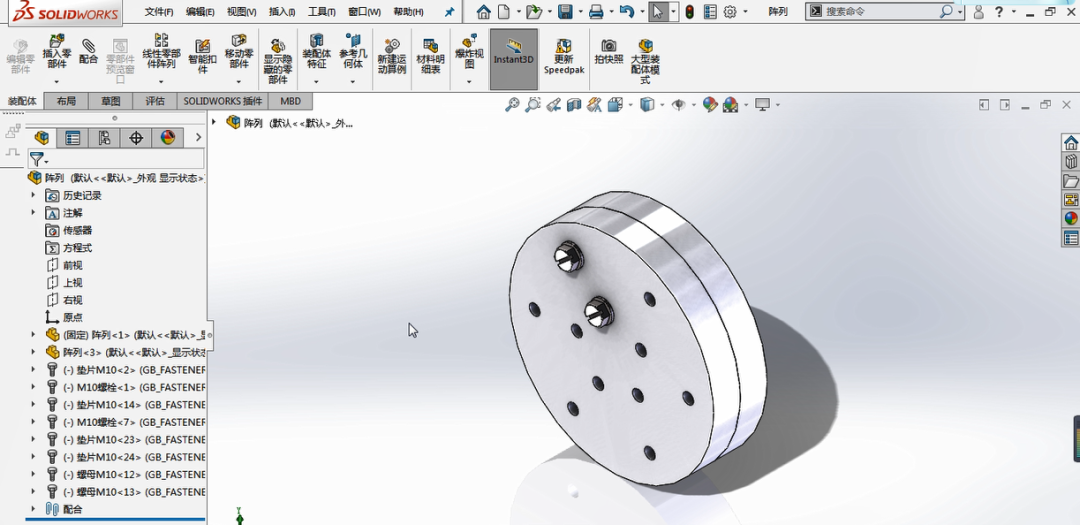Expand the 注解 tree node
1080x525 pixels.
pyautogui.click(x=33, y=212)
